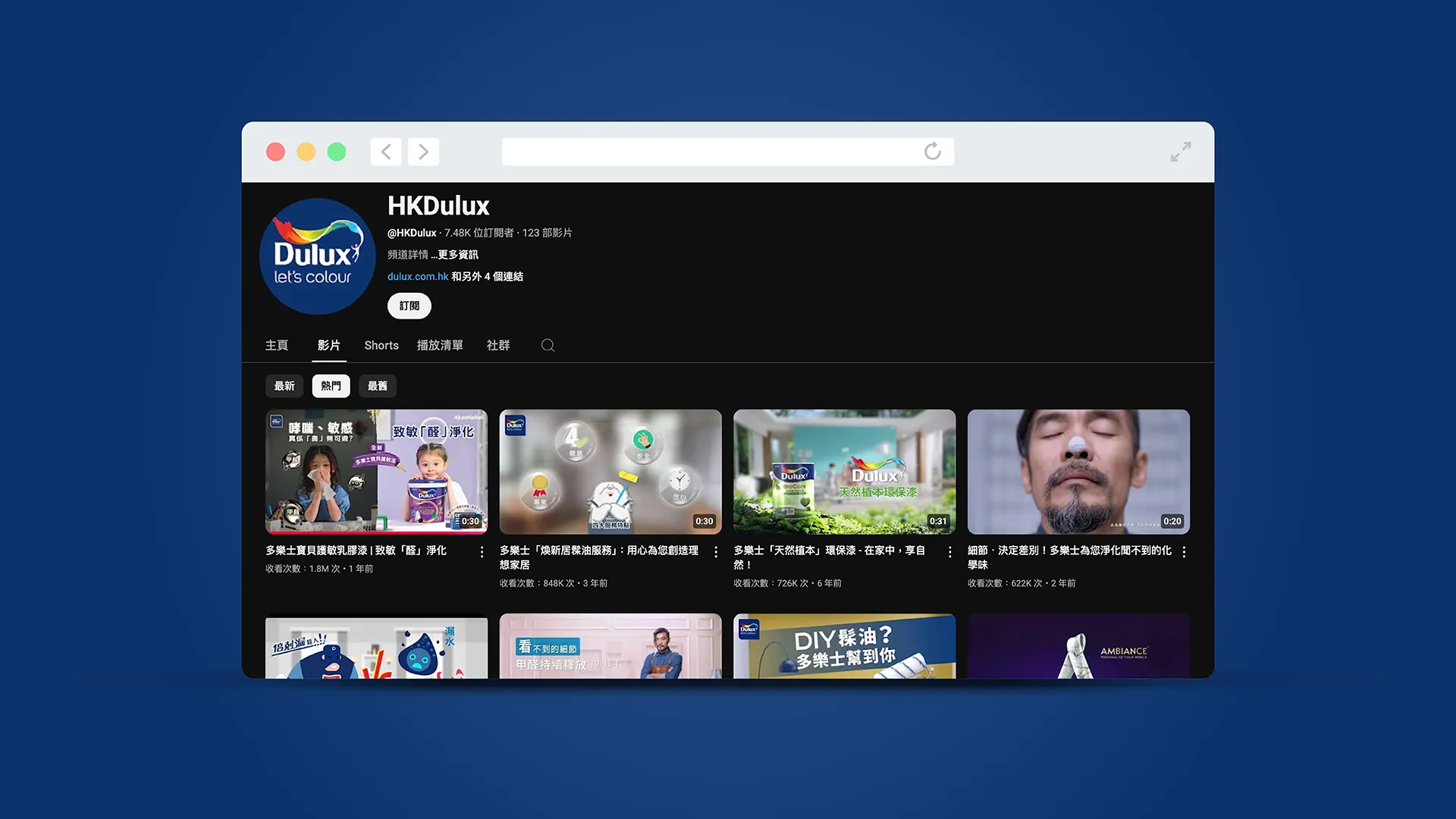This screenshot has width=1456, height=819.
Task: Open the dulux.com.hk link
Action: coord(418,277)
